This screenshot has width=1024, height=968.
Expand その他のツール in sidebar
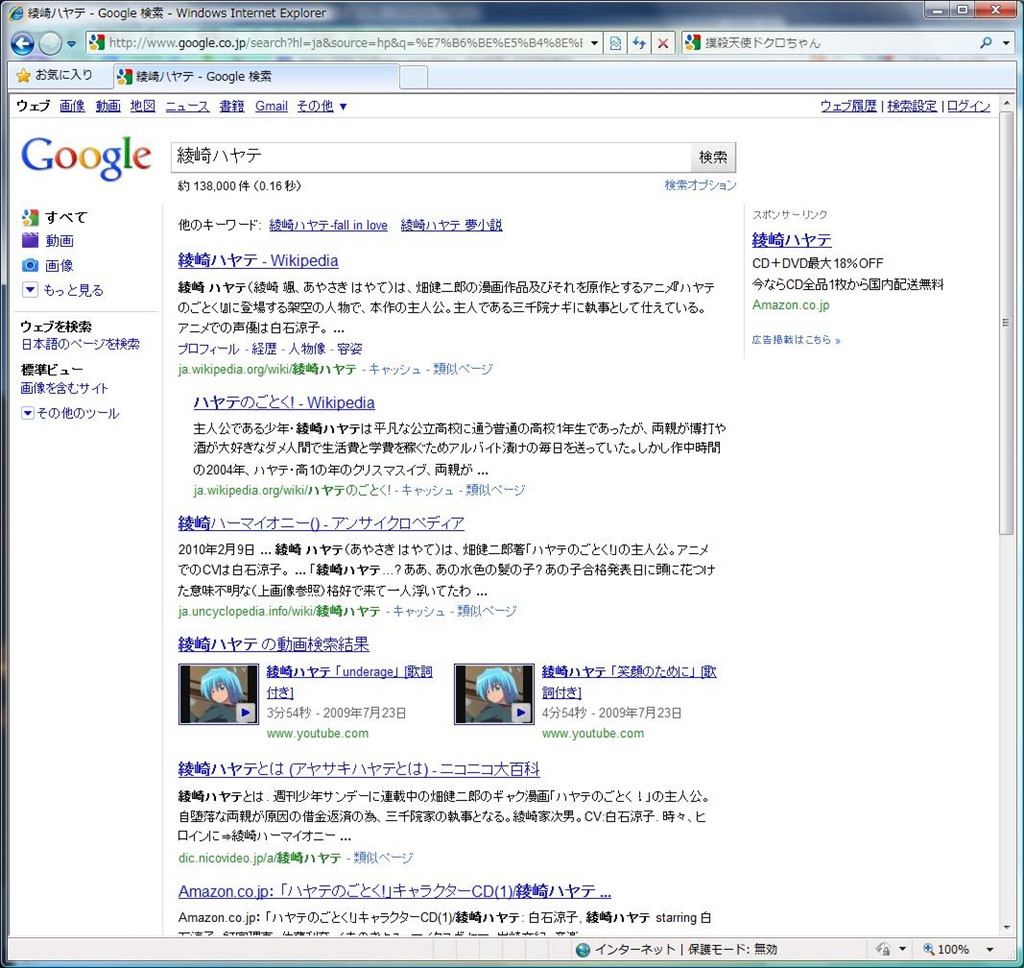point(71,413)
